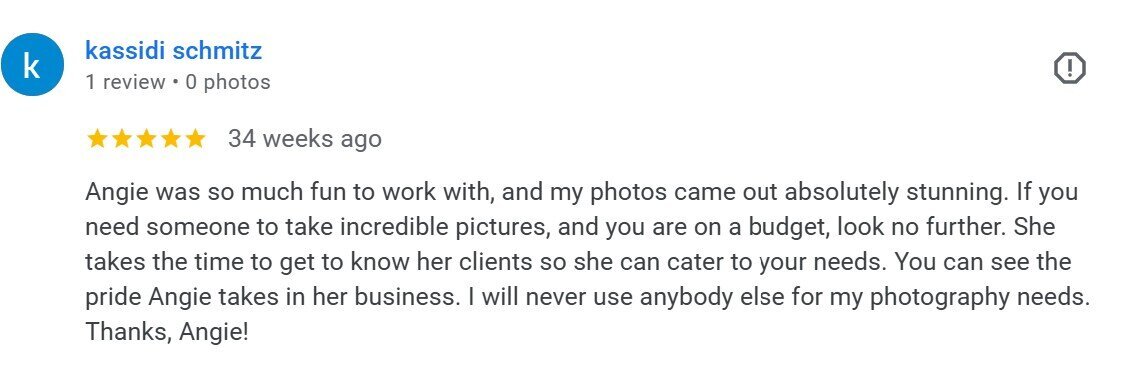The height and width of the screenshot is (372, 1146).
Task: Select the second gold rating star
Action: click(121, 139)
